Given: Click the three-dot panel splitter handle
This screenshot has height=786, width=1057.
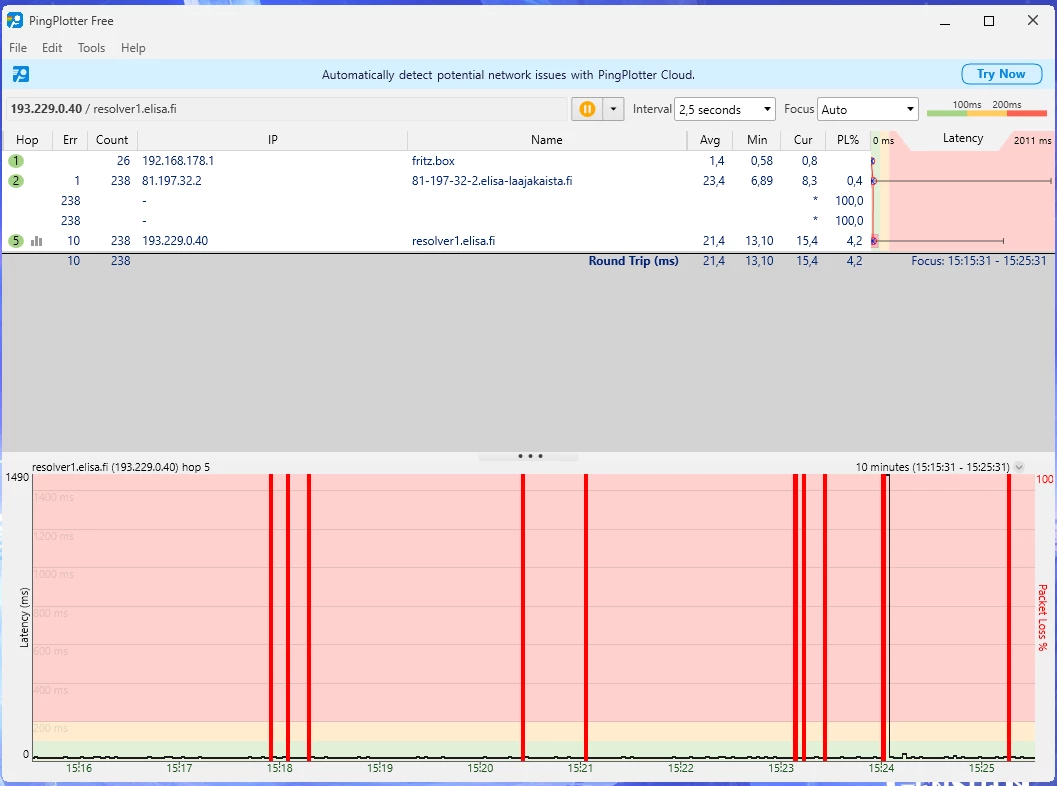Looking at the screenshot, I should [x=529, y=456].
